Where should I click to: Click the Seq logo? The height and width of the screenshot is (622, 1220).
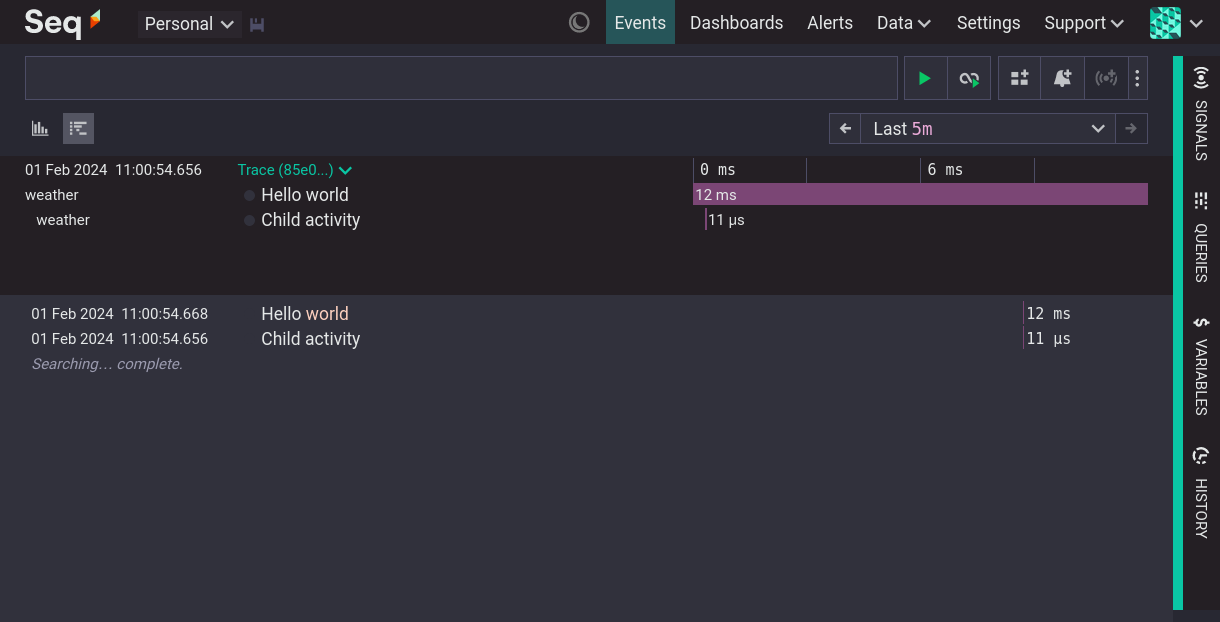click(63, 22)
